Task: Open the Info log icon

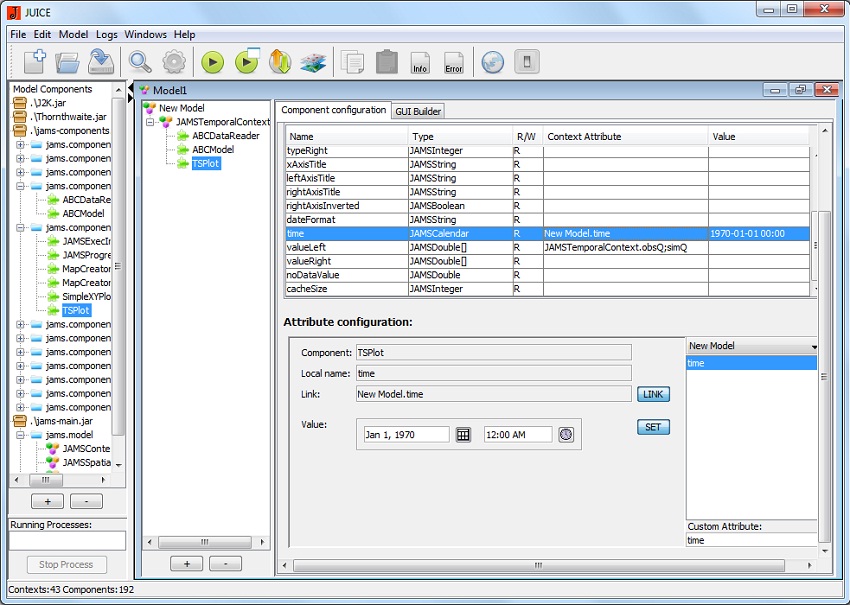Action: point(420,63)
